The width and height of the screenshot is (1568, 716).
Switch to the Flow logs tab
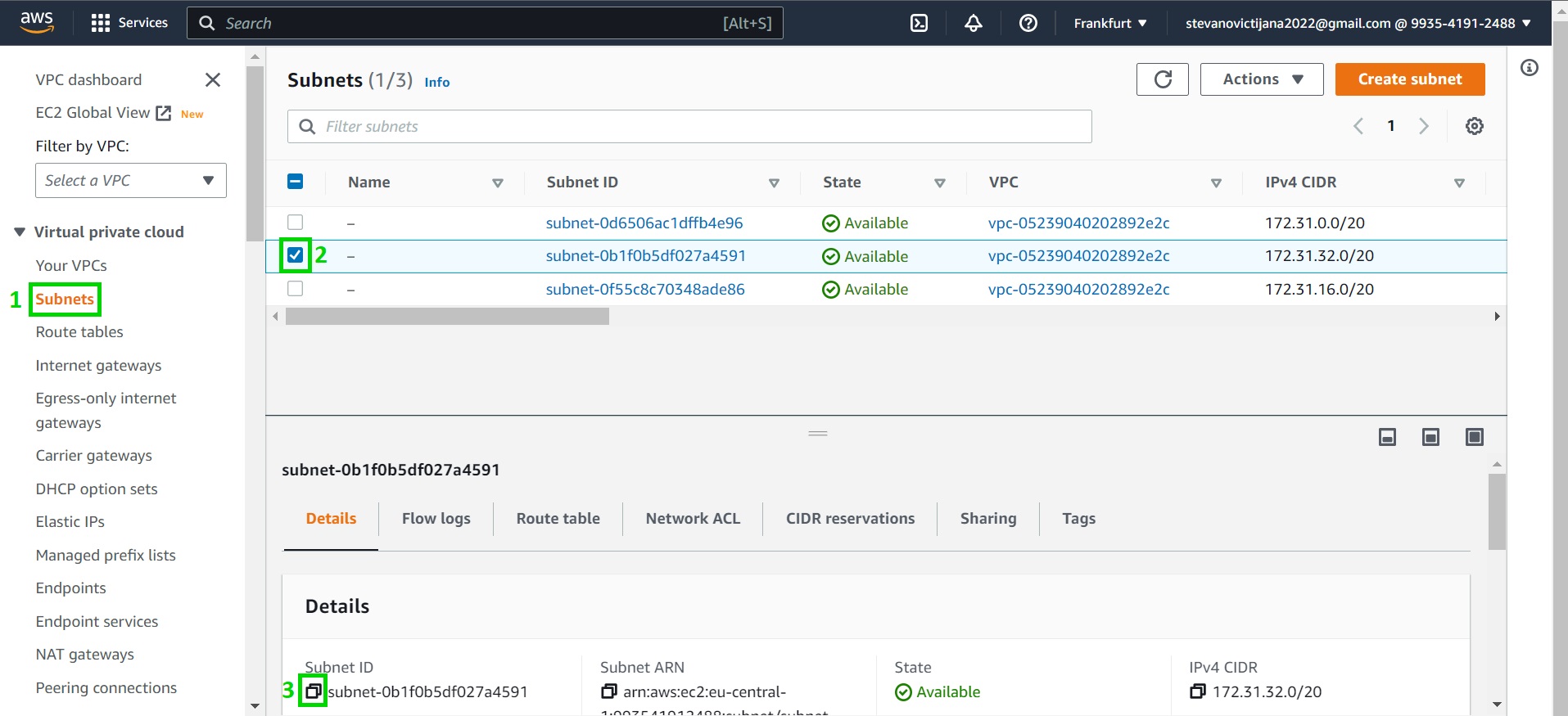436,519
